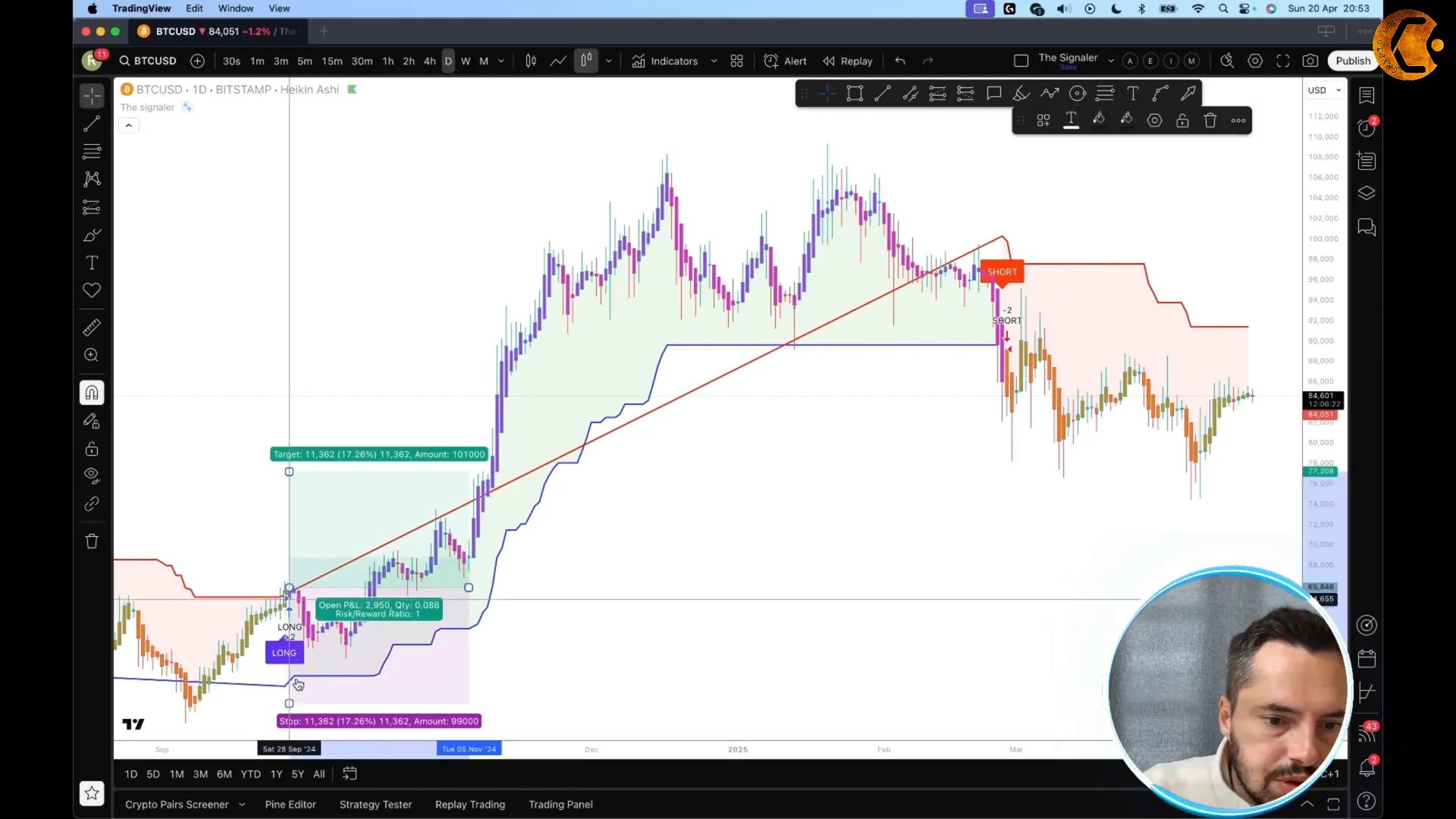Image resolution: width=1456 pixels, height=819 pixels.
Task: Enter fullscreen mode
Action: (1283, 61)
